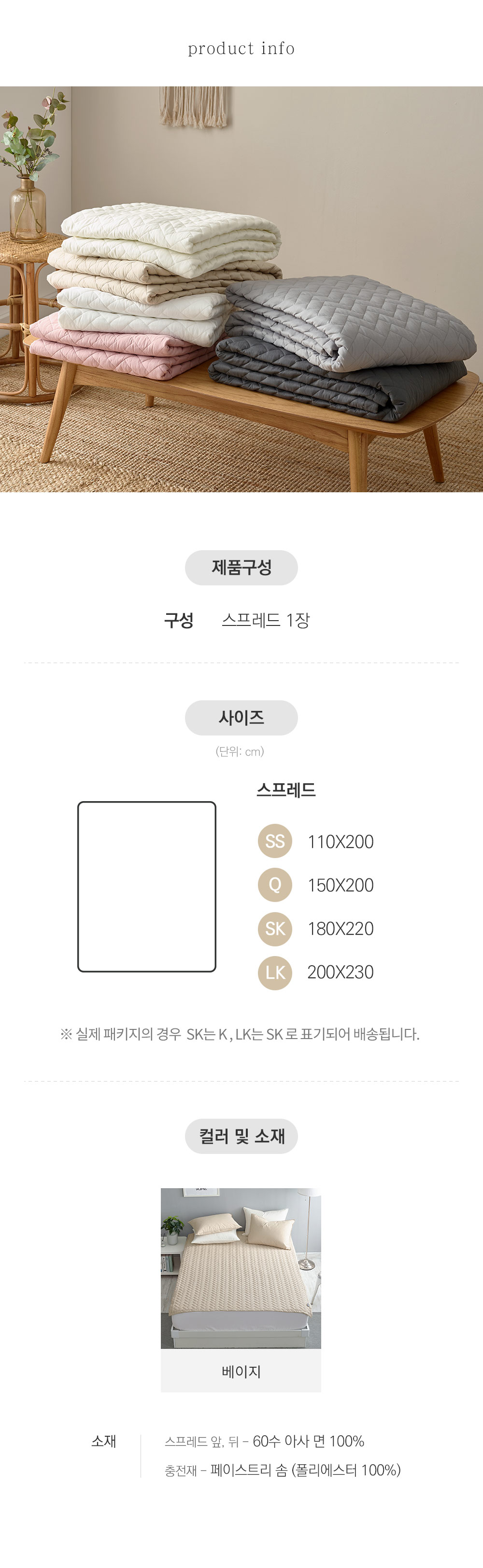Click the Q size circle badge
This screenshot has width=483, height=1568.
(x=275, y=885)
